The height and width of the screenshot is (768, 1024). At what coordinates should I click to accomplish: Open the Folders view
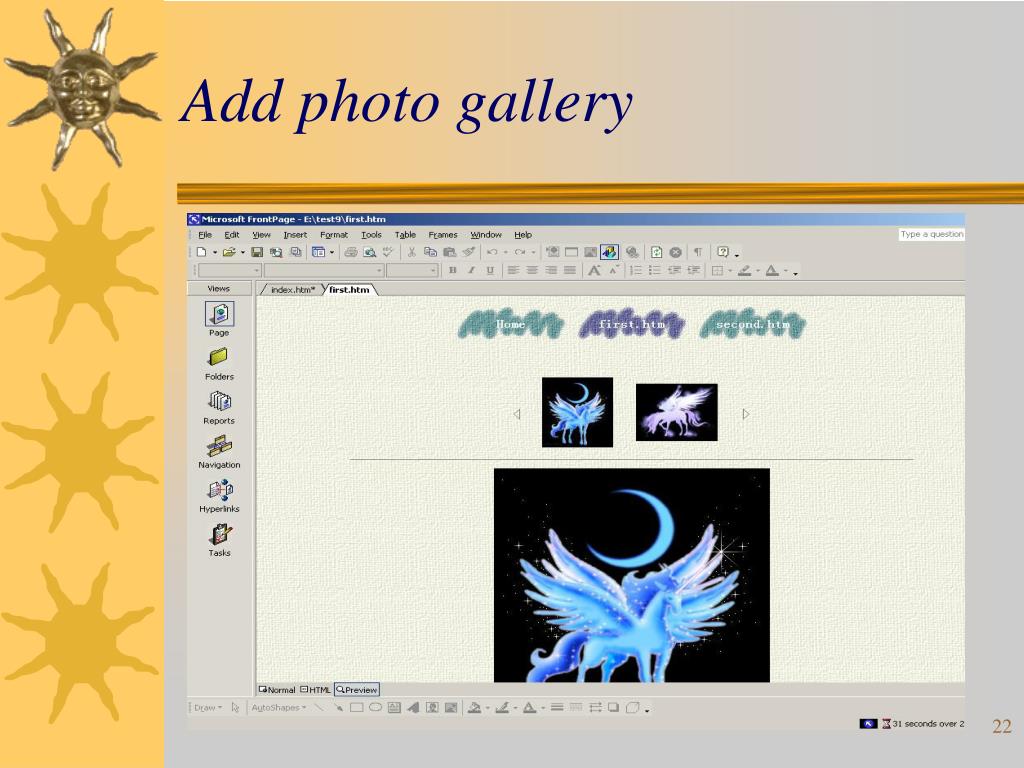219,364
